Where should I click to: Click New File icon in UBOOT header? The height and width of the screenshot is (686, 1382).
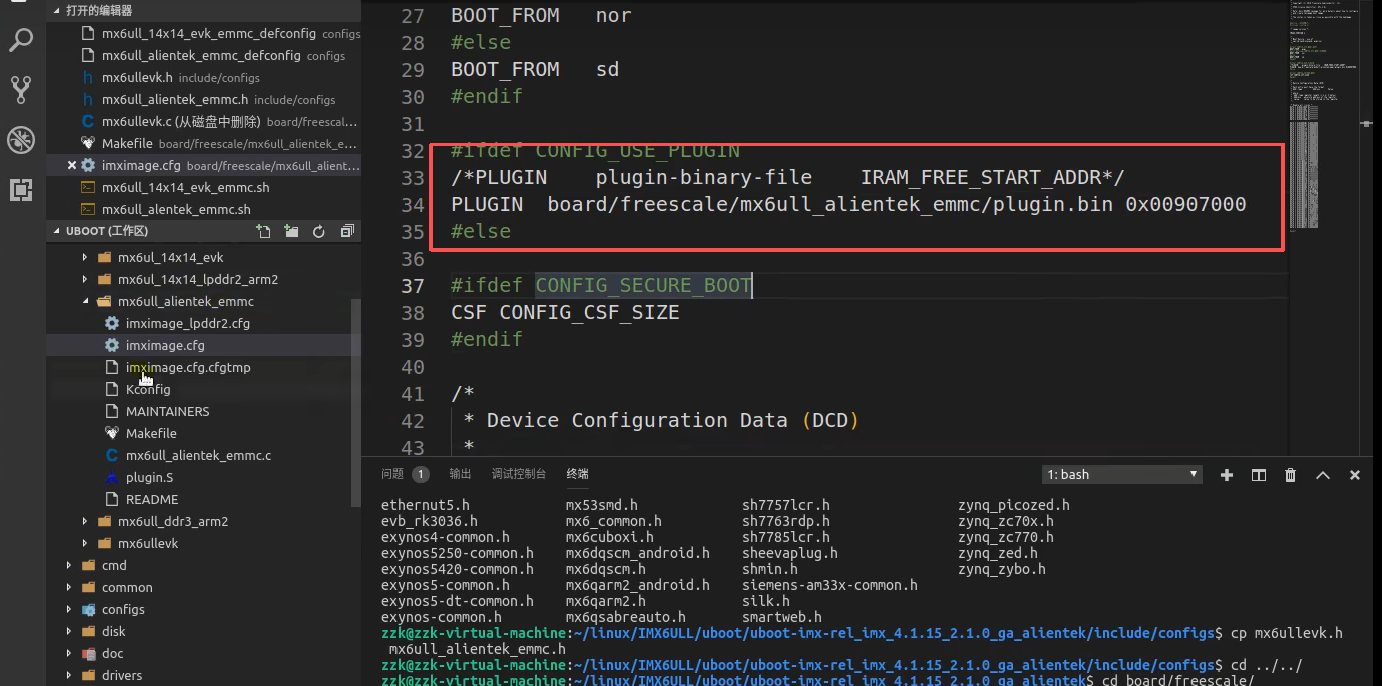[263, 231]
